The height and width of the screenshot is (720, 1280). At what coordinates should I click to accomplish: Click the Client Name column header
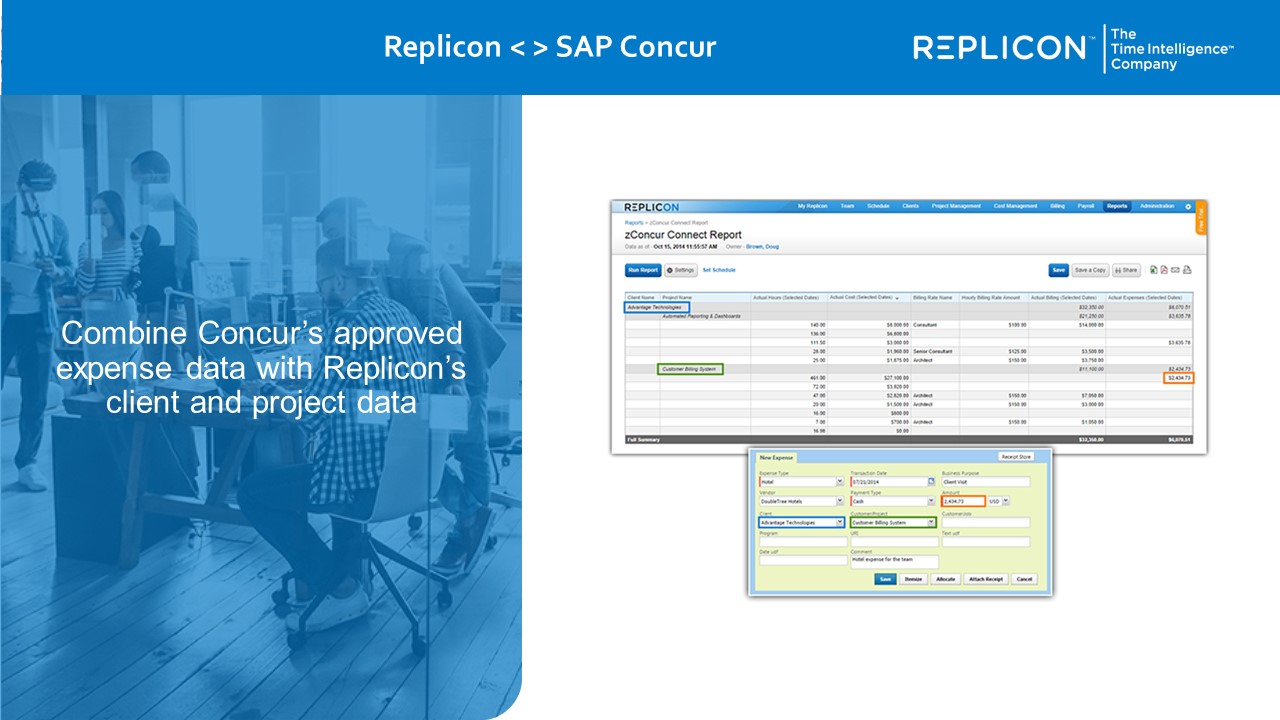(641, 298)
